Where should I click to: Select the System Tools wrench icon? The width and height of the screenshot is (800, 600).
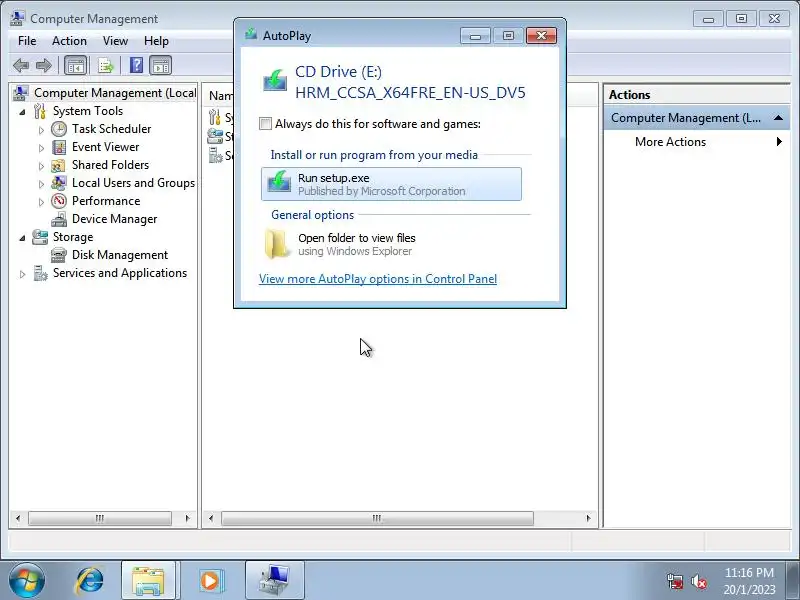coord(40,111)
